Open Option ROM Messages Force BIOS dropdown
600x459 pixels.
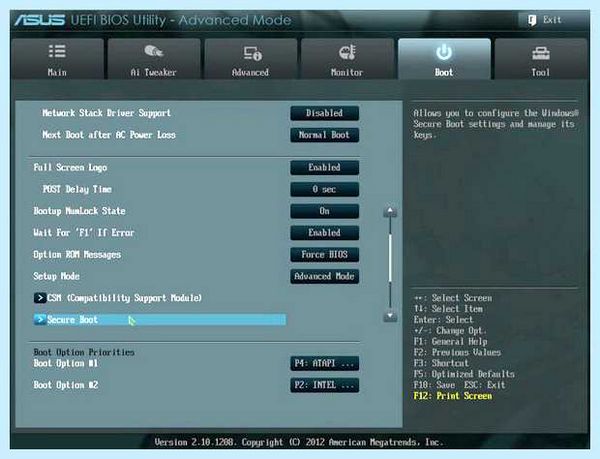coord(324,254)
